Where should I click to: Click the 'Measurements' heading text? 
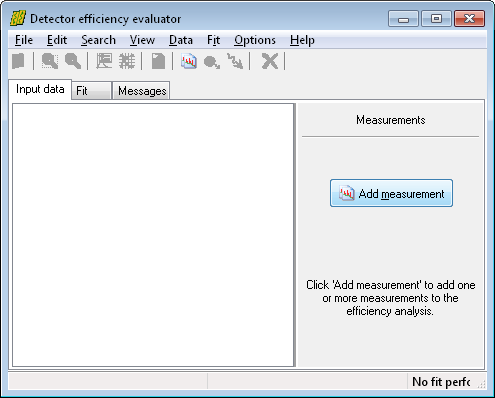(x=391, y=120)
